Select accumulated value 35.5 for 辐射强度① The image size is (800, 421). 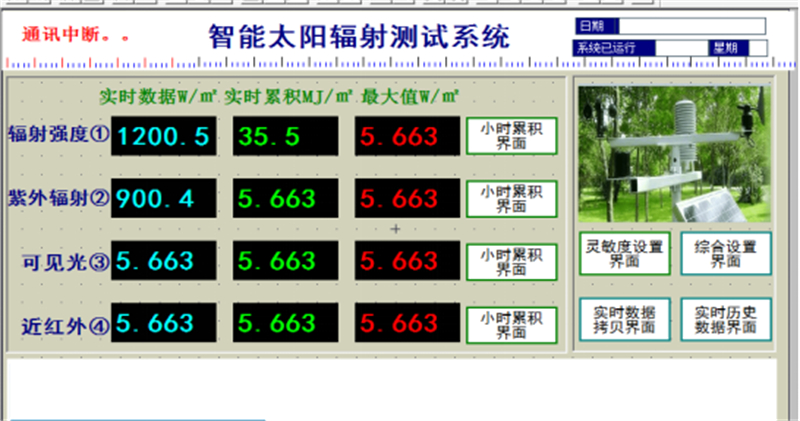pos(285,136)
